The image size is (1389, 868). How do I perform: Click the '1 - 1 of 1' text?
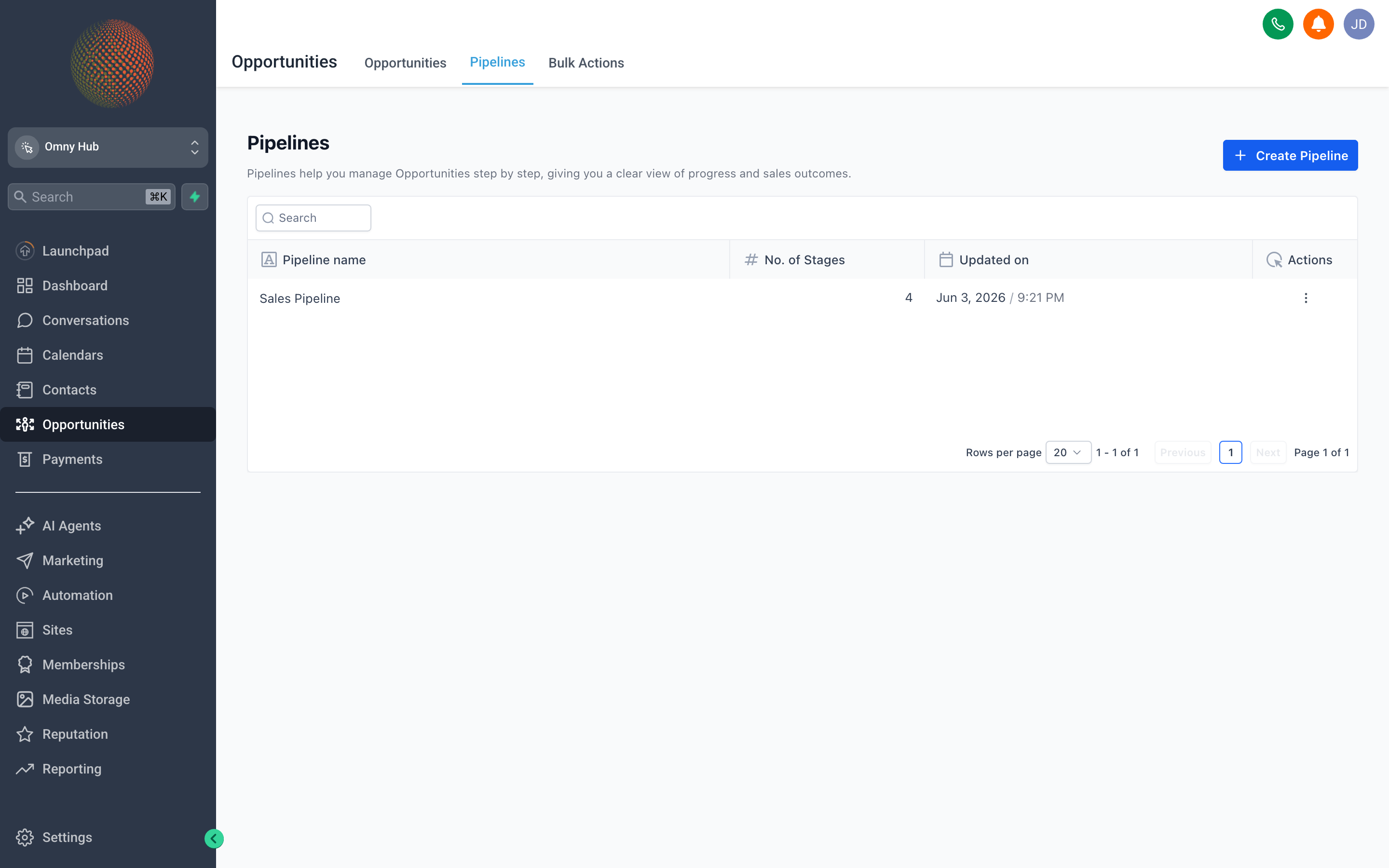[1117, 452]
